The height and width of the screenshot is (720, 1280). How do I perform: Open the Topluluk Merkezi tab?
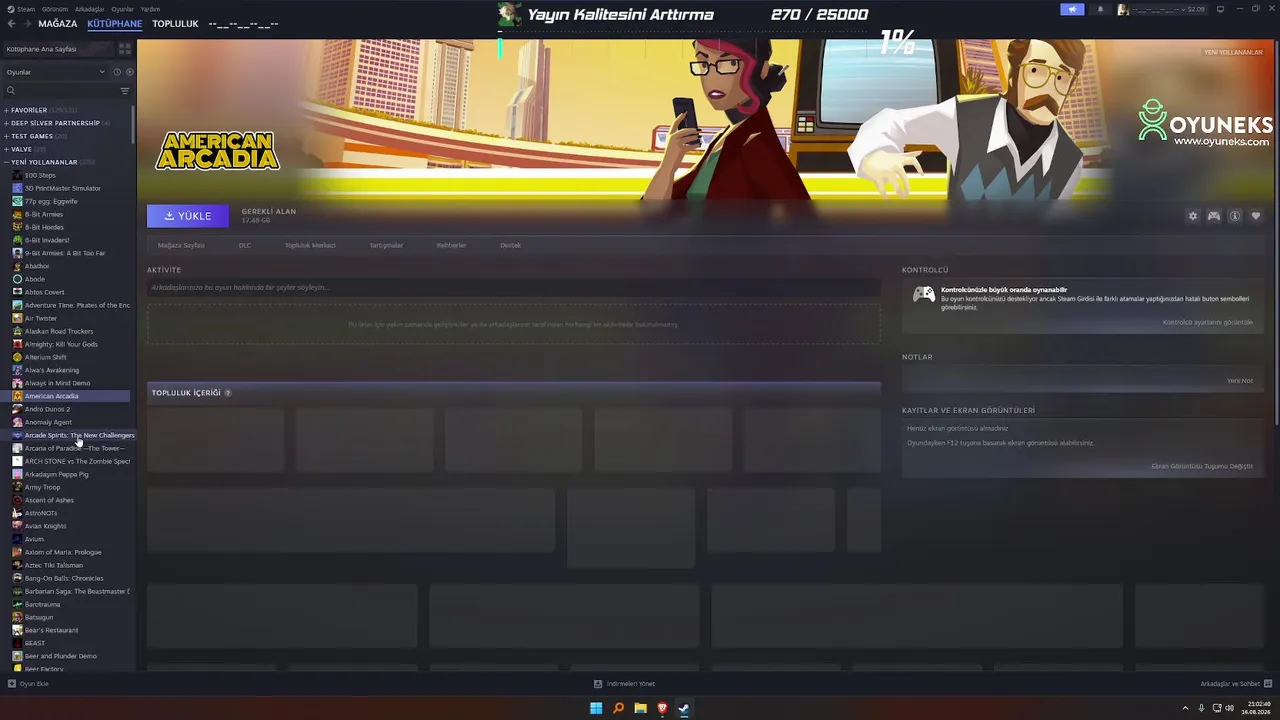(310, 245)
